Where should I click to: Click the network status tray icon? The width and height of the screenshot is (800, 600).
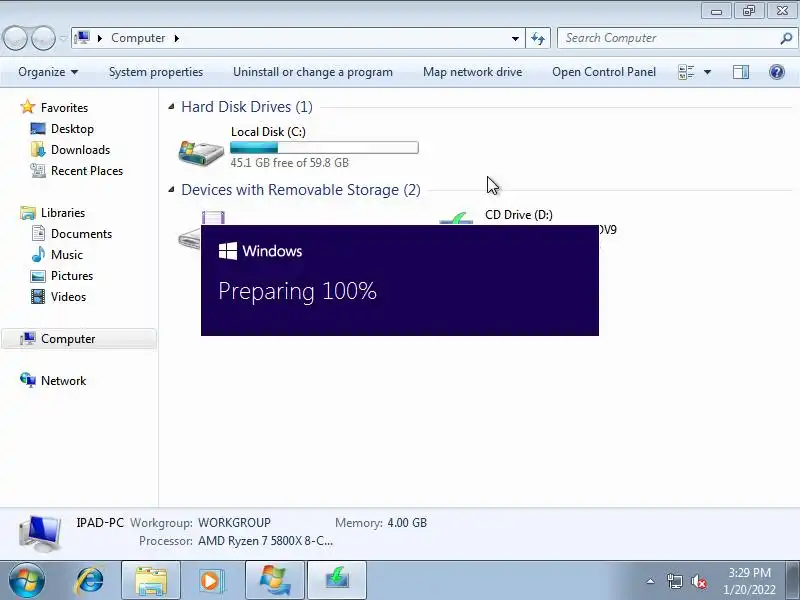click(674, 581)
